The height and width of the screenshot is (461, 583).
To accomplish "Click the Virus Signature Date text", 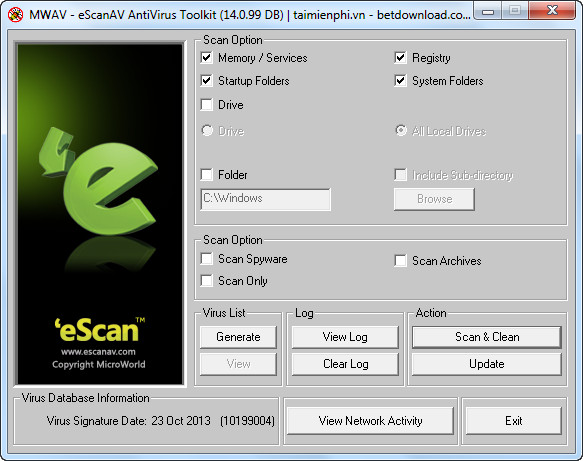I will [x=161, y=421].
